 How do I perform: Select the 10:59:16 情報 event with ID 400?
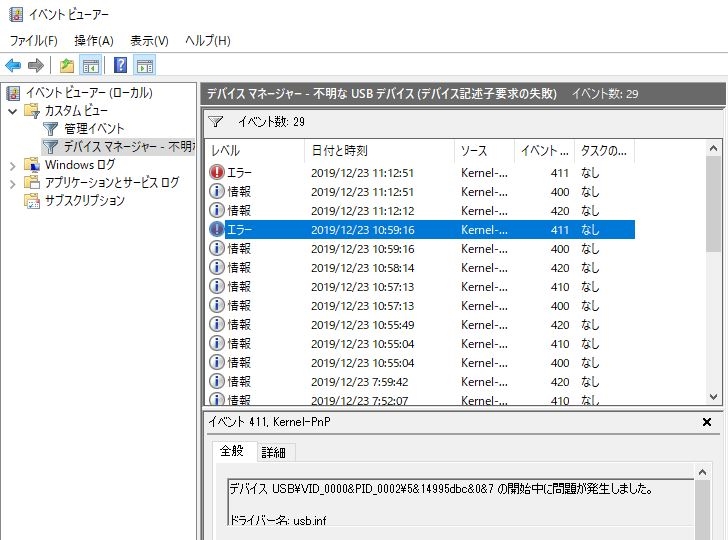[x=420, y=248]
